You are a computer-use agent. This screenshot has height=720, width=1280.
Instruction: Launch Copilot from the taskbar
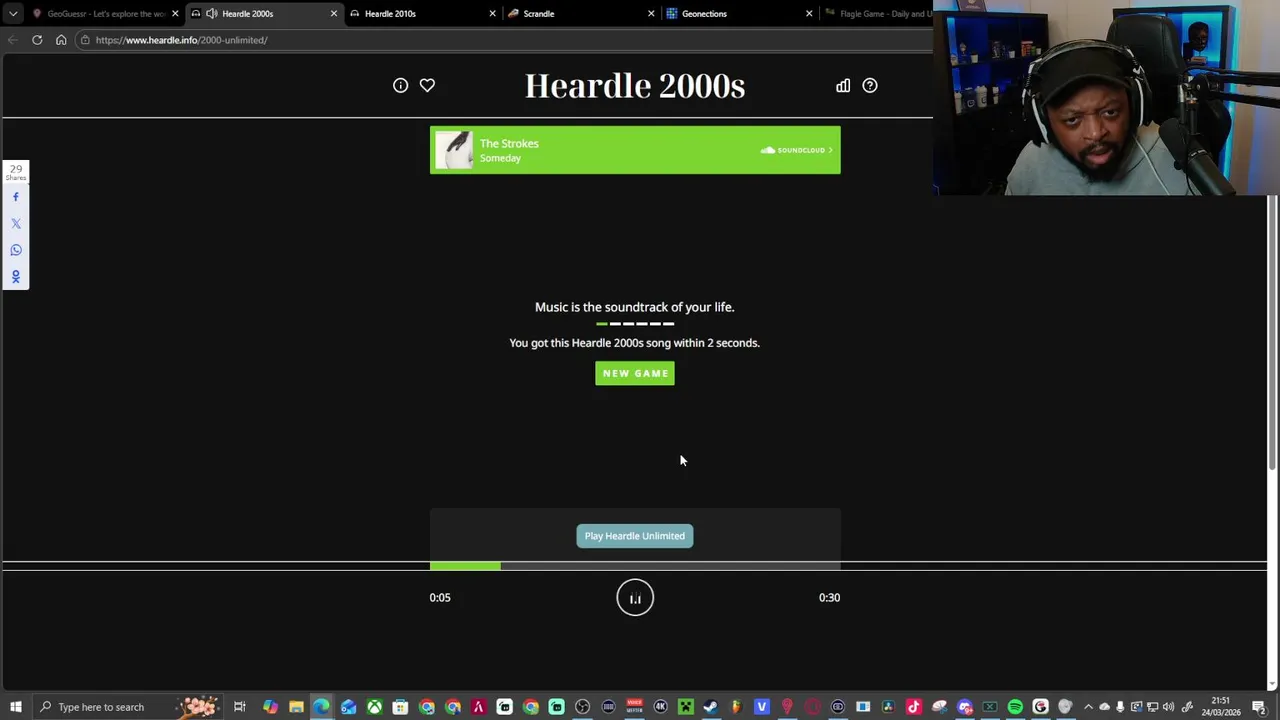click(270, 707)
